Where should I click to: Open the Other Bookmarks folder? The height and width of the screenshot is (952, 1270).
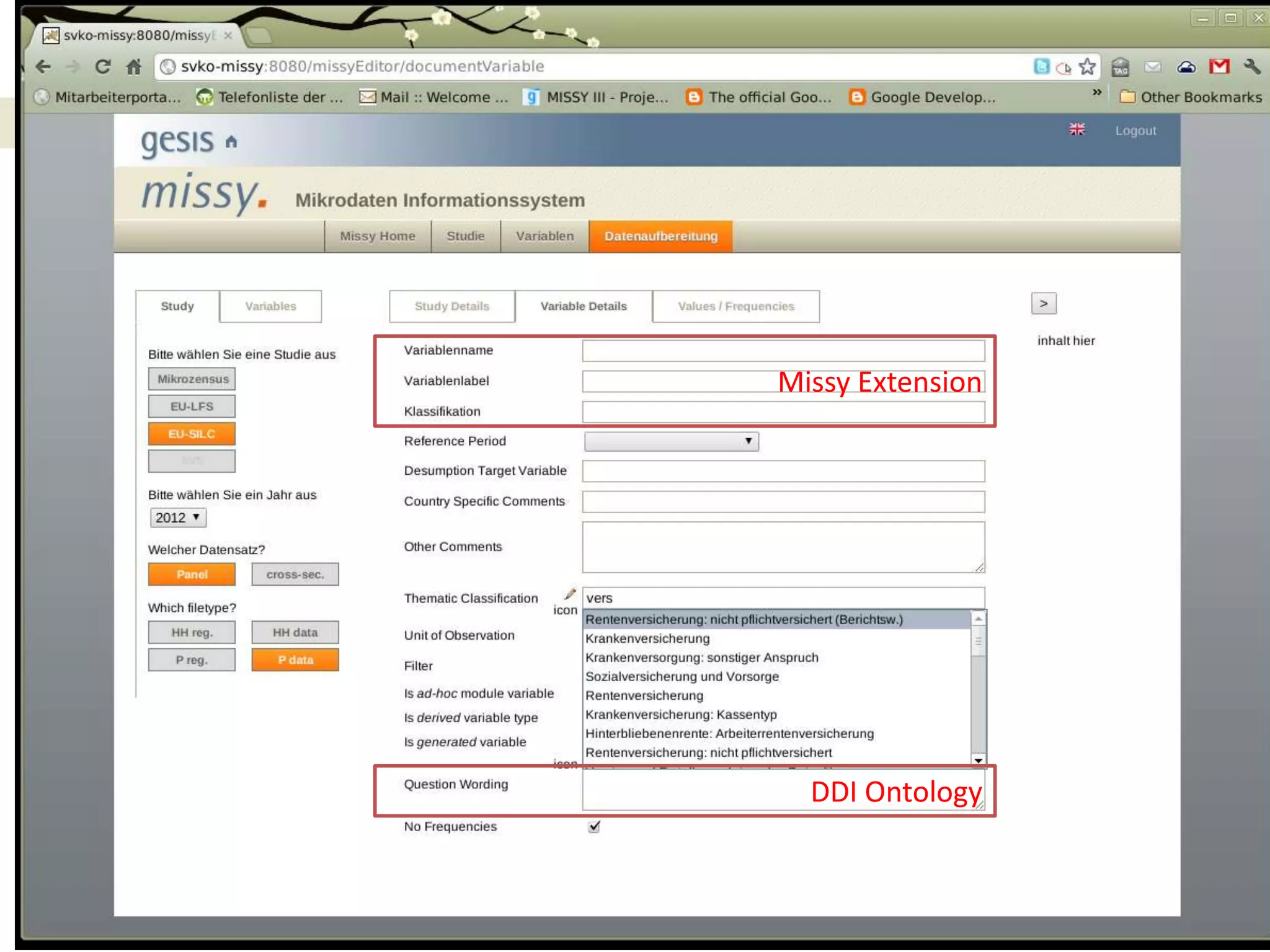[x=1191, y=97]
